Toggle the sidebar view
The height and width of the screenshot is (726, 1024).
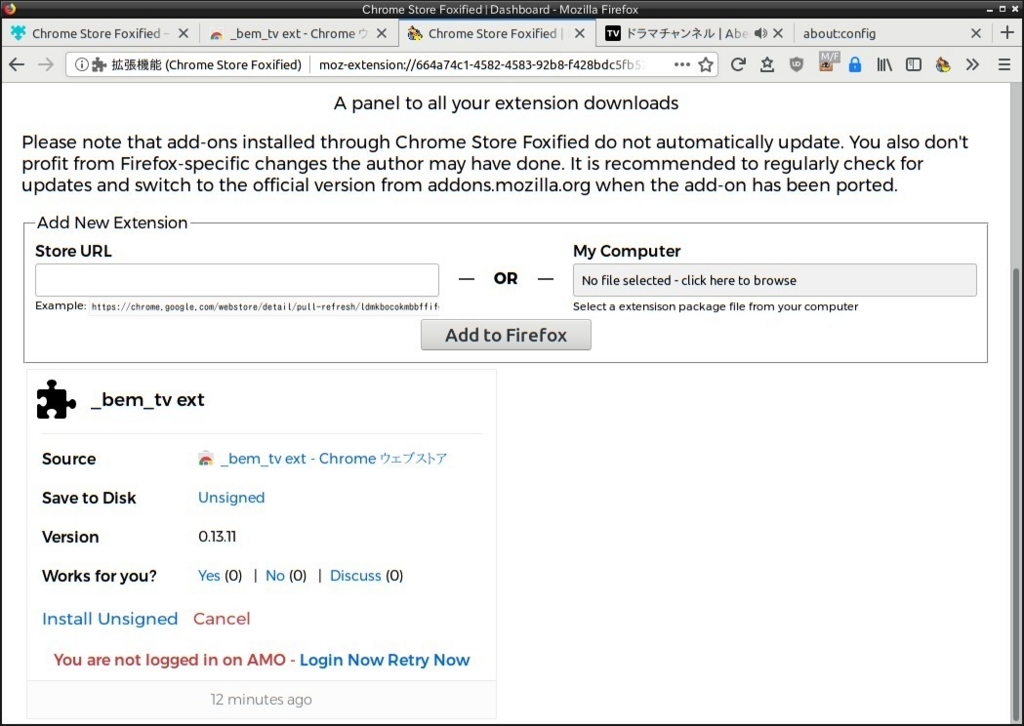pyautogui.click(x=914, y=65)
